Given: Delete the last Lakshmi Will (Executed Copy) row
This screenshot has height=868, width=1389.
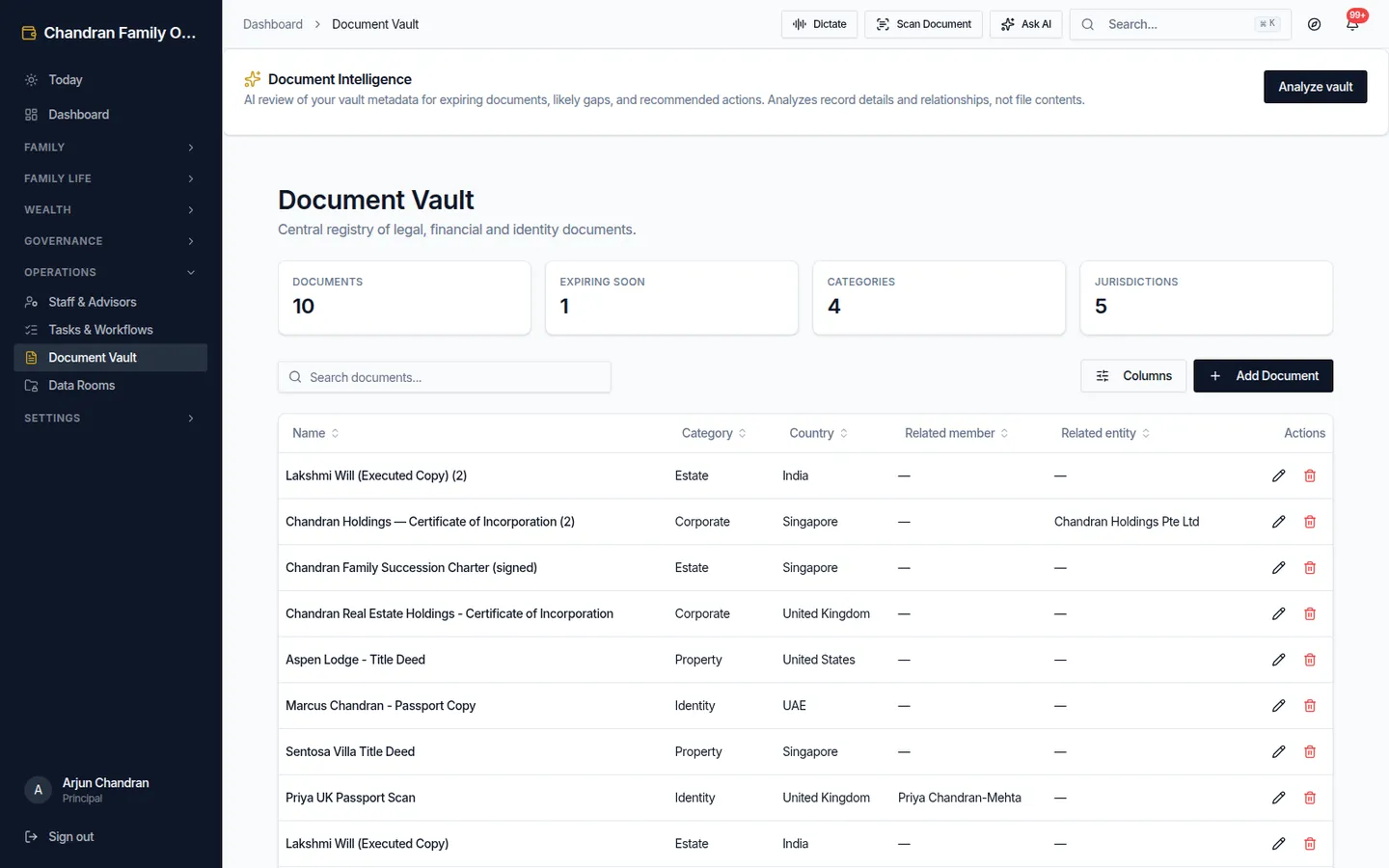Looking at the screenshot, I should (1310, 844).
